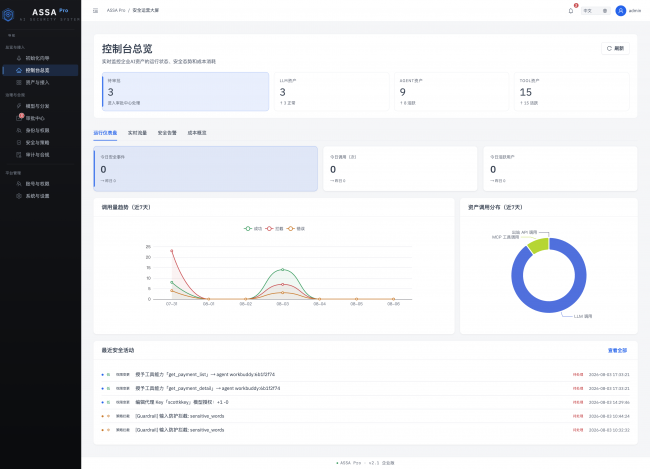Click the 待处理 tag on the get_payment_list row
650x469 pixels.
point(578,374)
